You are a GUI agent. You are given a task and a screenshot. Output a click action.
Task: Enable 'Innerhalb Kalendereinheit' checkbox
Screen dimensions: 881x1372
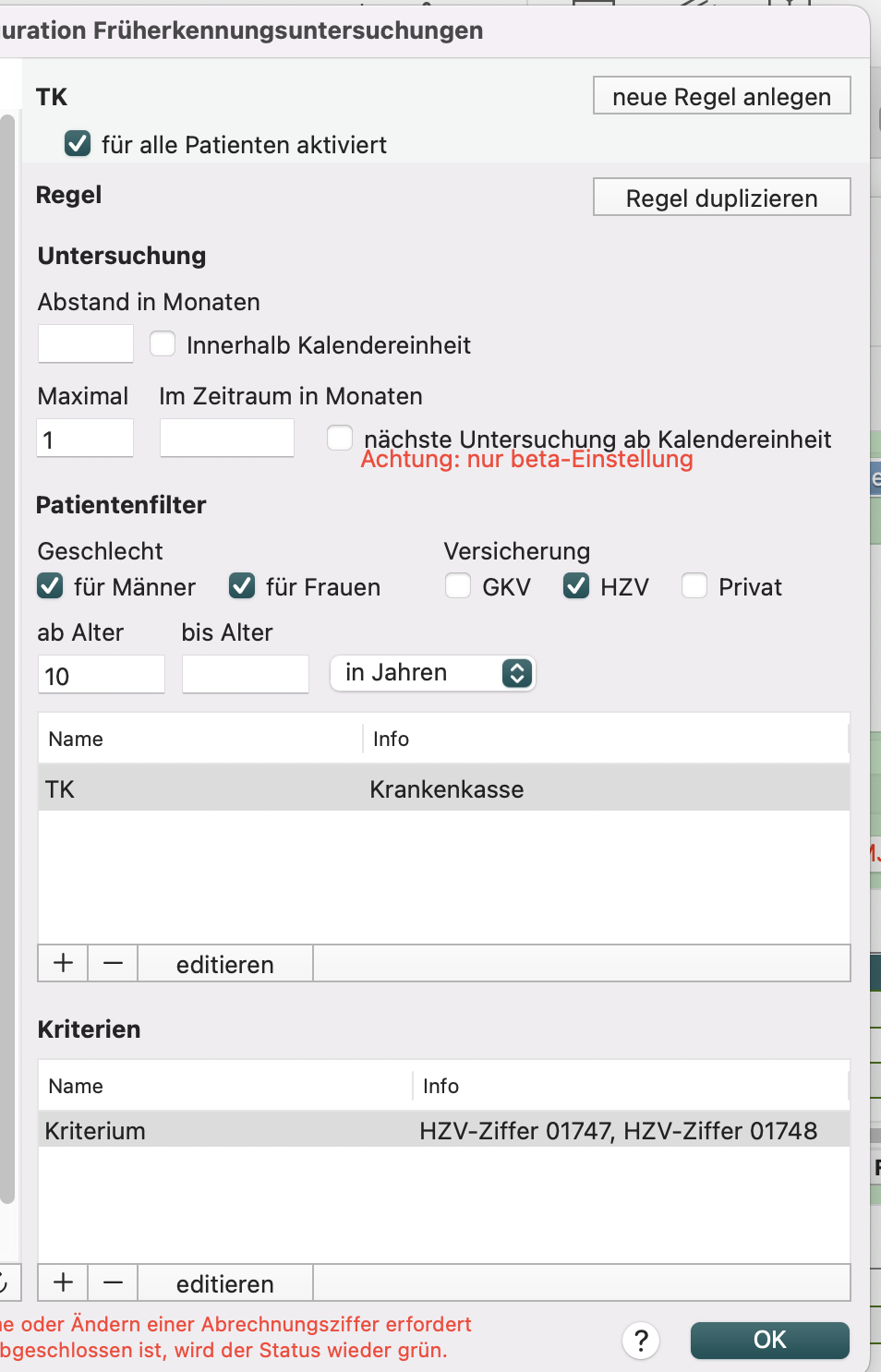163,344
